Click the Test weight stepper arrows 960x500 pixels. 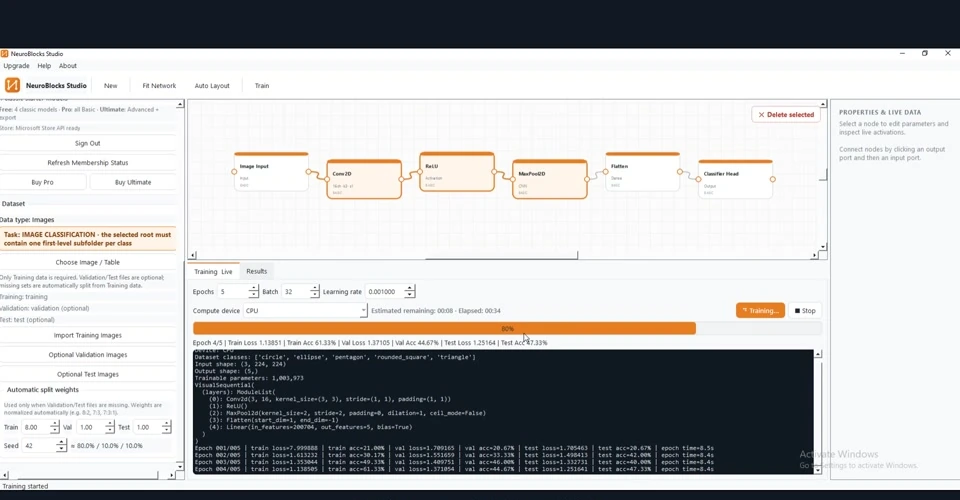tap(167, 427)
